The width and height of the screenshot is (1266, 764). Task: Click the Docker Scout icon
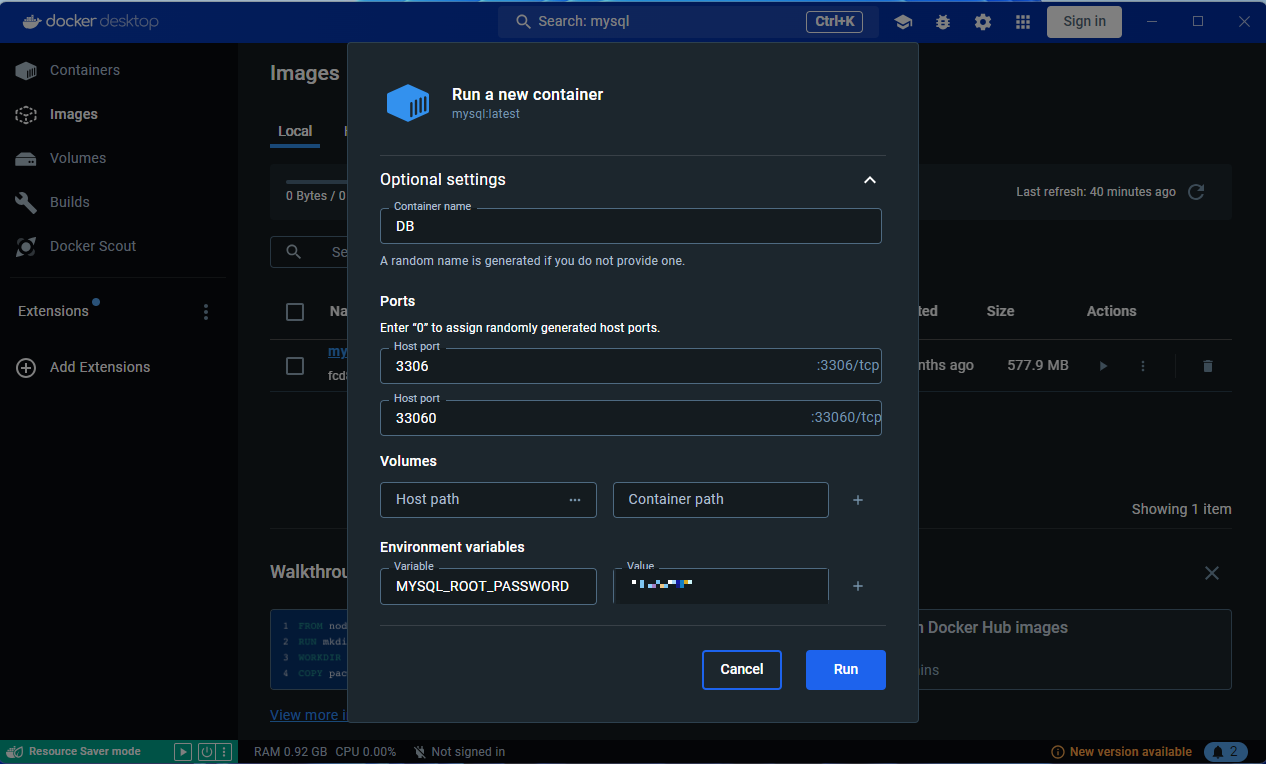[26, 246]
